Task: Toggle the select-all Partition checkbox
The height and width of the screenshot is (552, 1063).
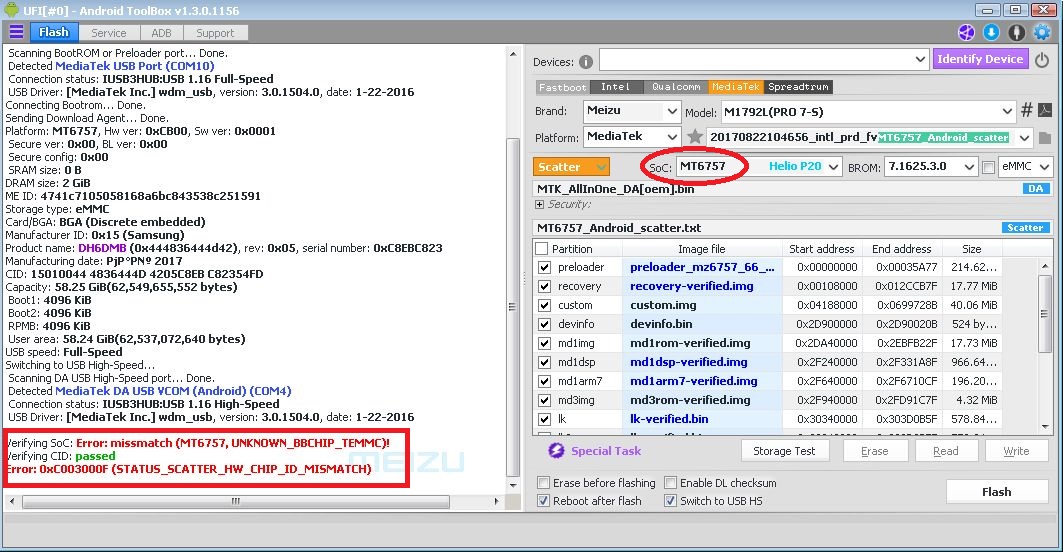Action: (542, 249)
